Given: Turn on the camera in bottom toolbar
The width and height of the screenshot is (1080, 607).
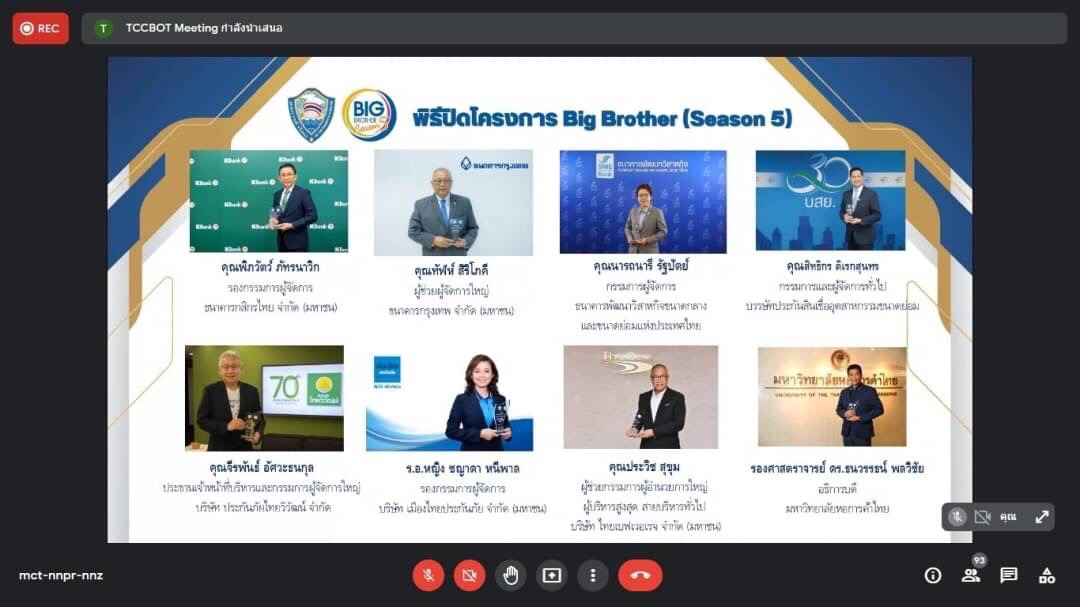Looking at the screenshot, I should [x=469, y=575].
